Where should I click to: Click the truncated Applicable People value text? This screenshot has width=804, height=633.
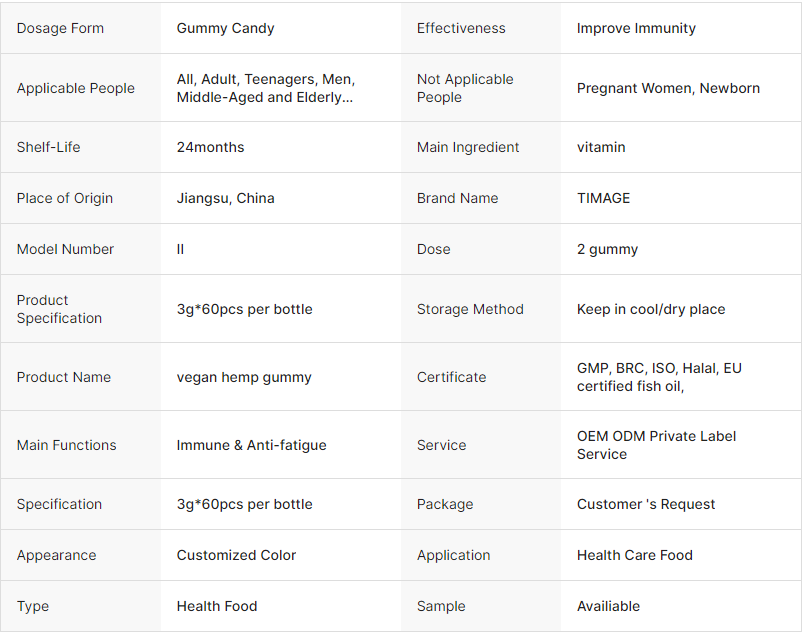coord(265,88)
